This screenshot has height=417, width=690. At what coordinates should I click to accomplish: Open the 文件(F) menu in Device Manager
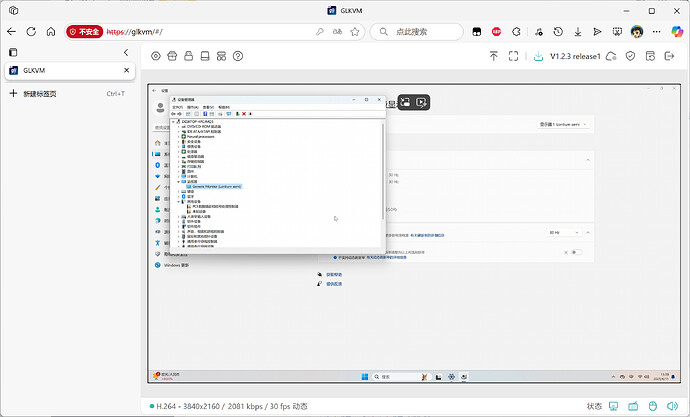(178, 106)
